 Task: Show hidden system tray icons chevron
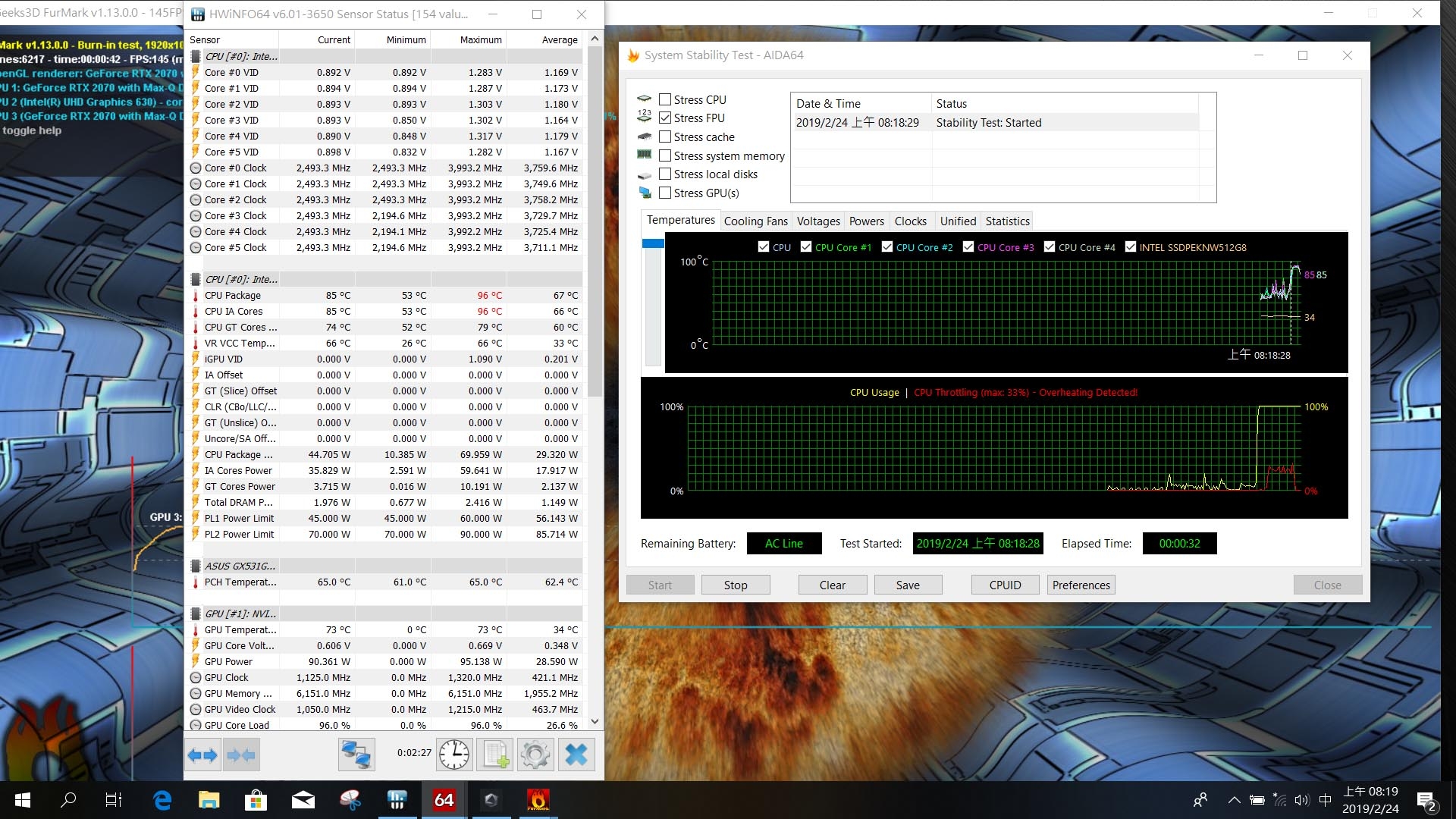point(1234,800)
